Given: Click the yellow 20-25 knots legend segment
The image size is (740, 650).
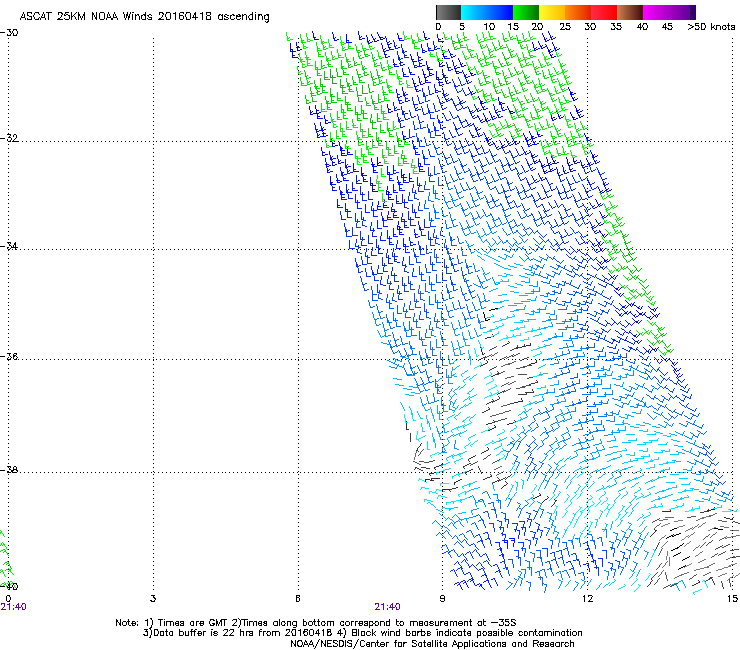Looking at the screenshot, I should (552, 12).
